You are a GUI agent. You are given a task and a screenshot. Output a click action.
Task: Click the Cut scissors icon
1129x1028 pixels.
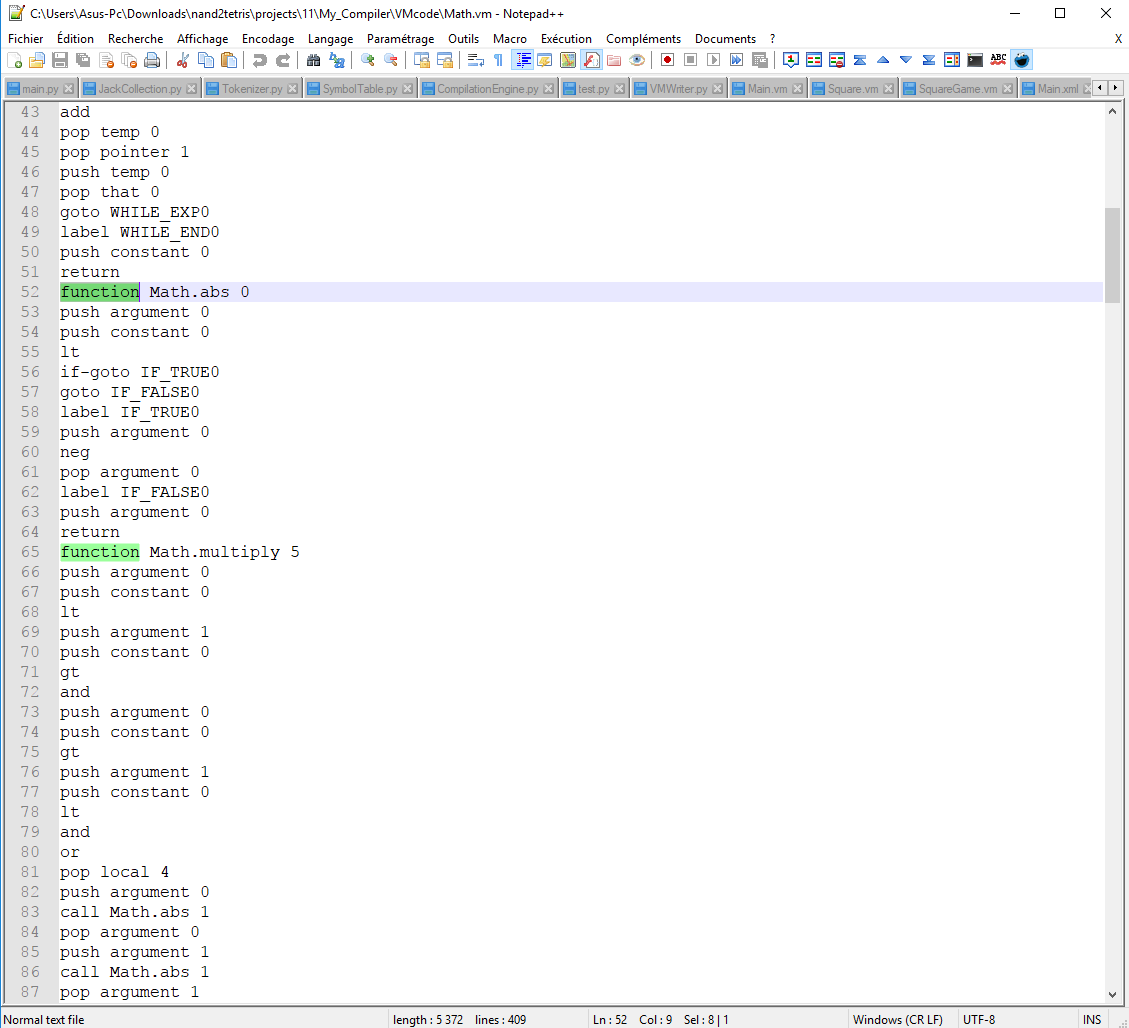[x=182, y=60]
